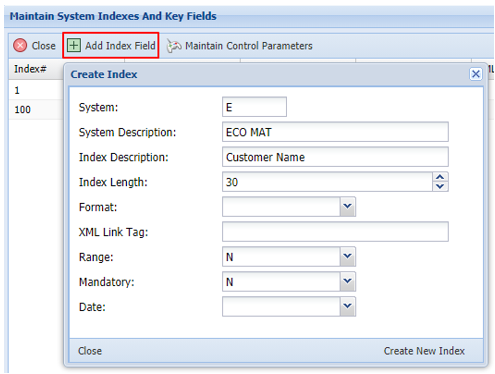Open the Date dropdown arrow

[x=347, y=306]
